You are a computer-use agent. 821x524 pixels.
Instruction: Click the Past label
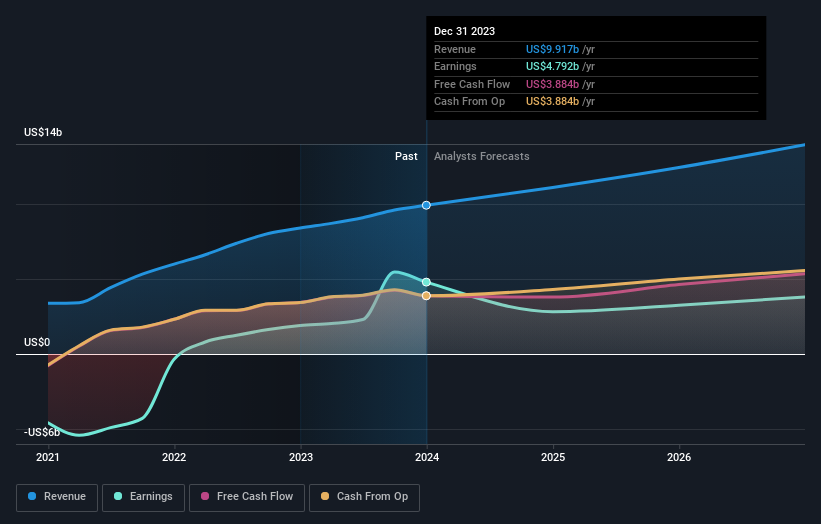[x=406, y=156]
